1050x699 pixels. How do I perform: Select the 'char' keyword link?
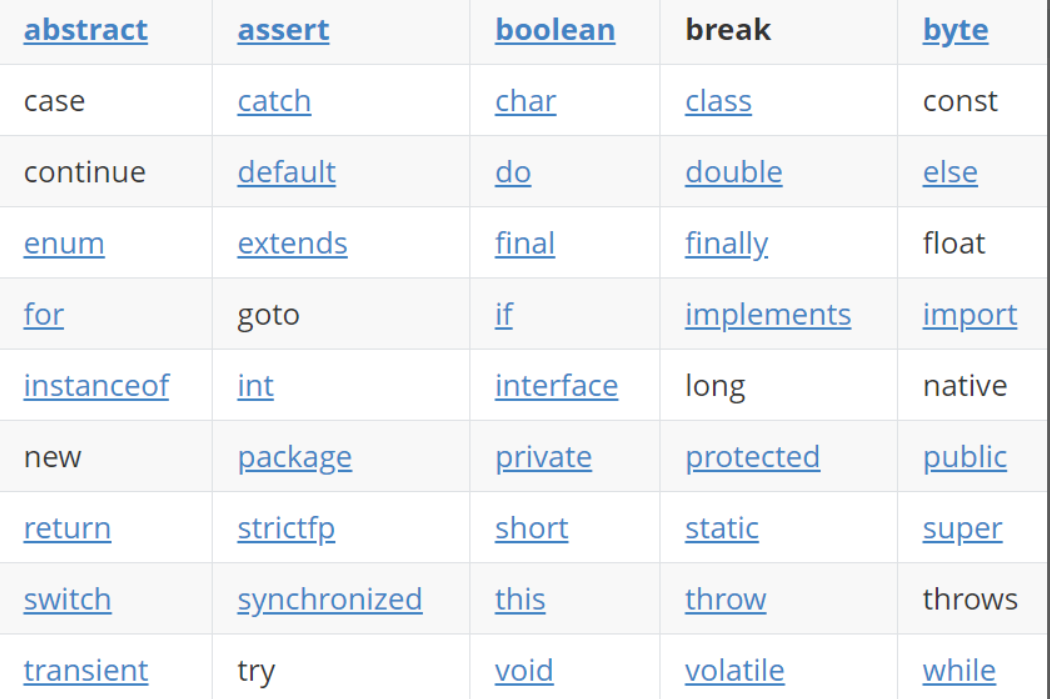pyautogui.click(x=525, y=101)
